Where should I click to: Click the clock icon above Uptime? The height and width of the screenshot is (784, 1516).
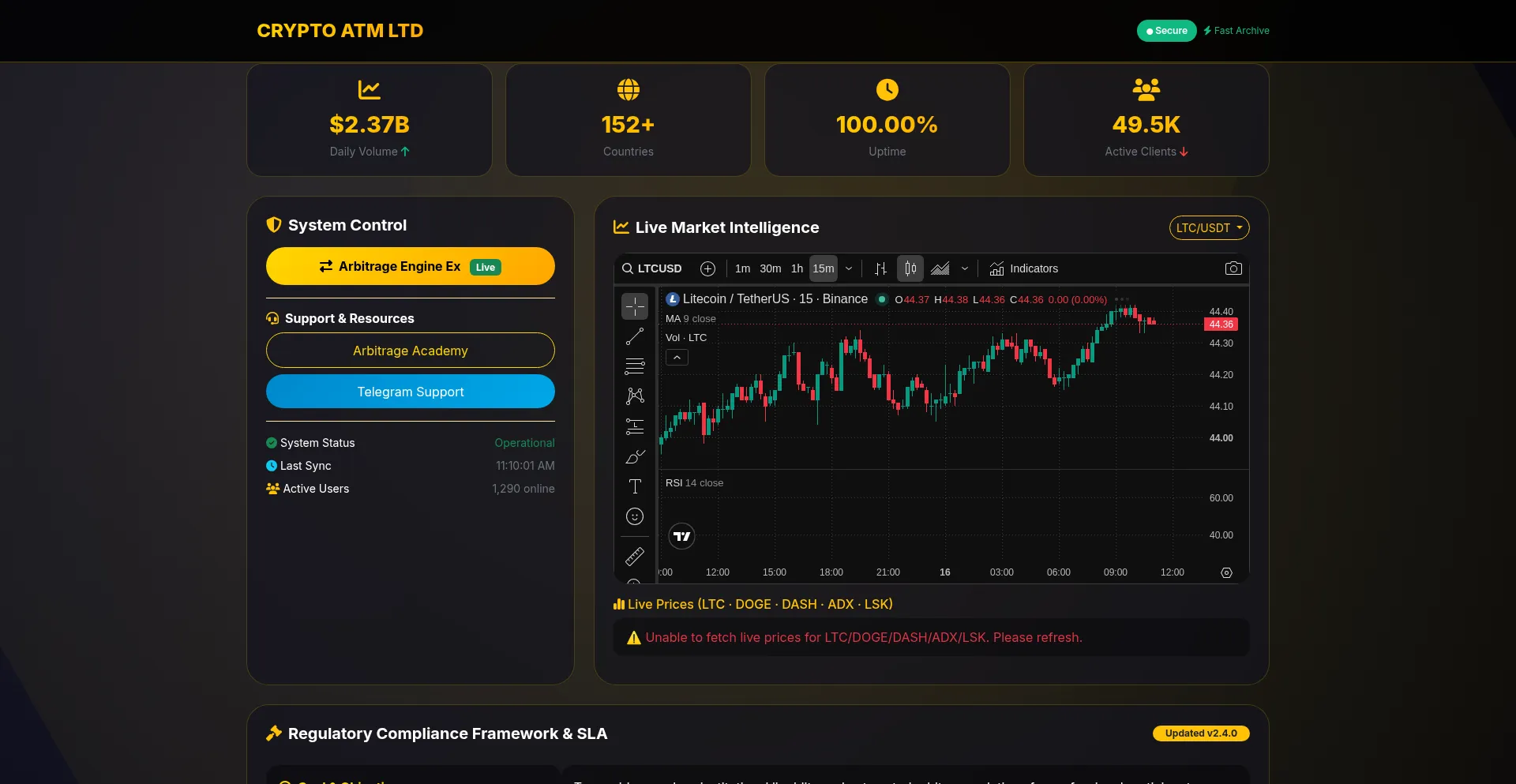[887, 90]
